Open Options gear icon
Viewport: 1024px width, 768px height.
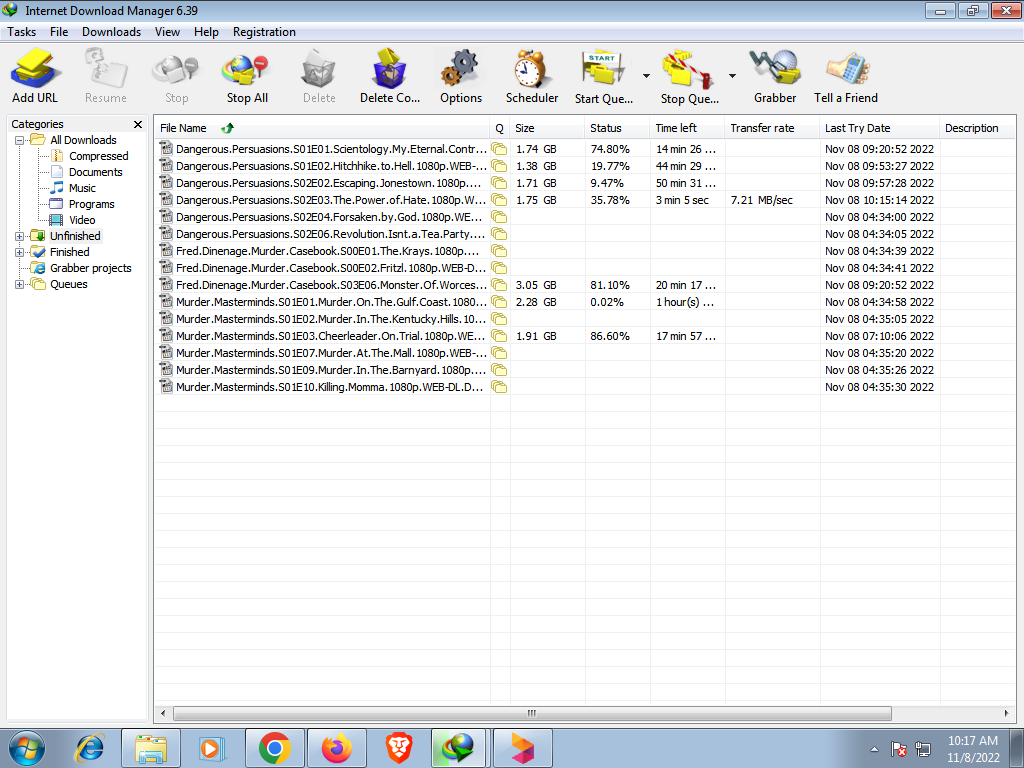pos(461,69)
